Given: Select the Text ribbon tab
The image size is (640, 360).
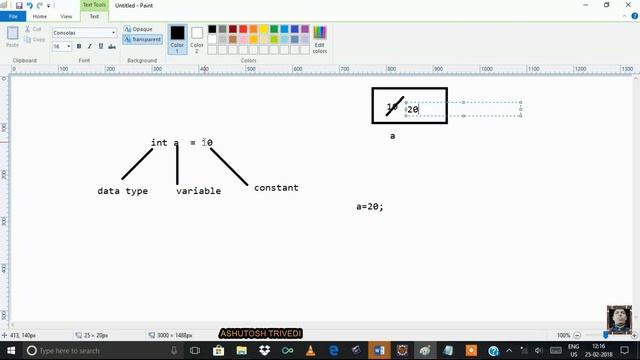Looking at the screenshot, I should coord(94,16).
